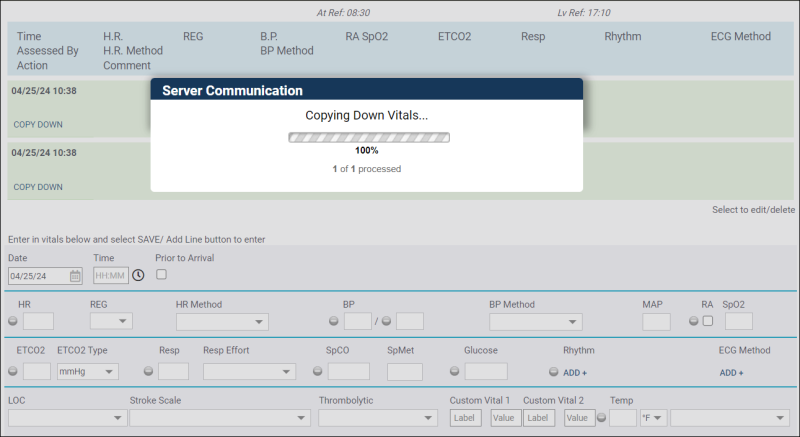Click the 'At Ref: 08:30' text

343,13
